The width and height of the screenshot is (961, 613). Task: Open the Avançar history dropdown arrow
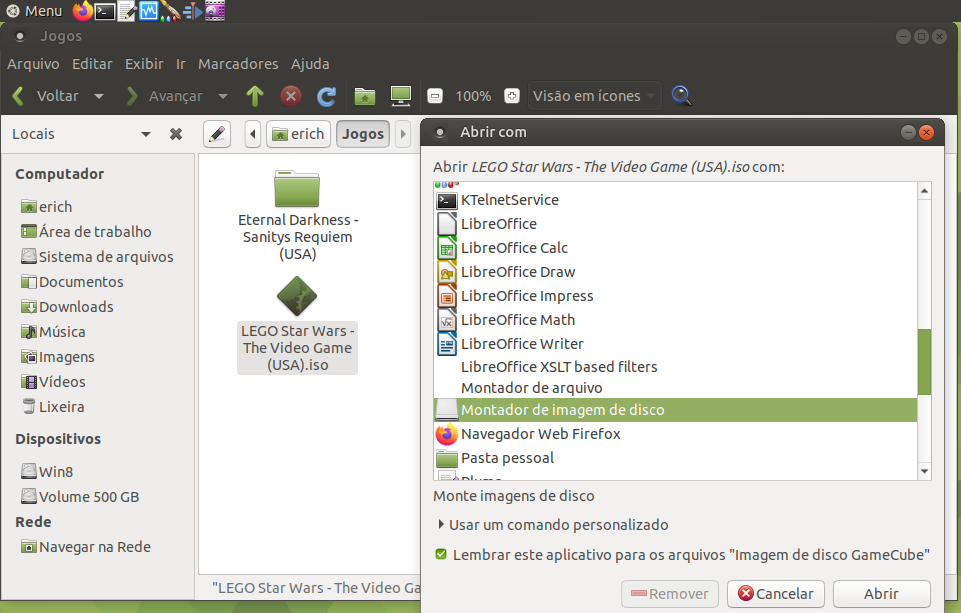[x=223, y=96]
